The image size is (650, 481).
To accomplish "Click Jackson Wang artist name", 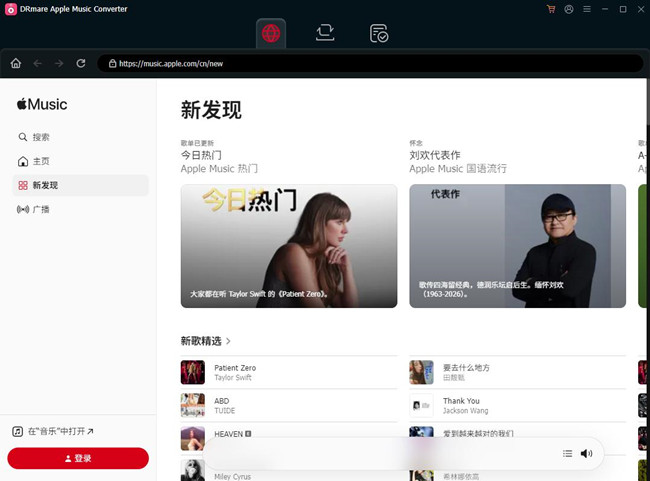I will (x=466, y=411).
